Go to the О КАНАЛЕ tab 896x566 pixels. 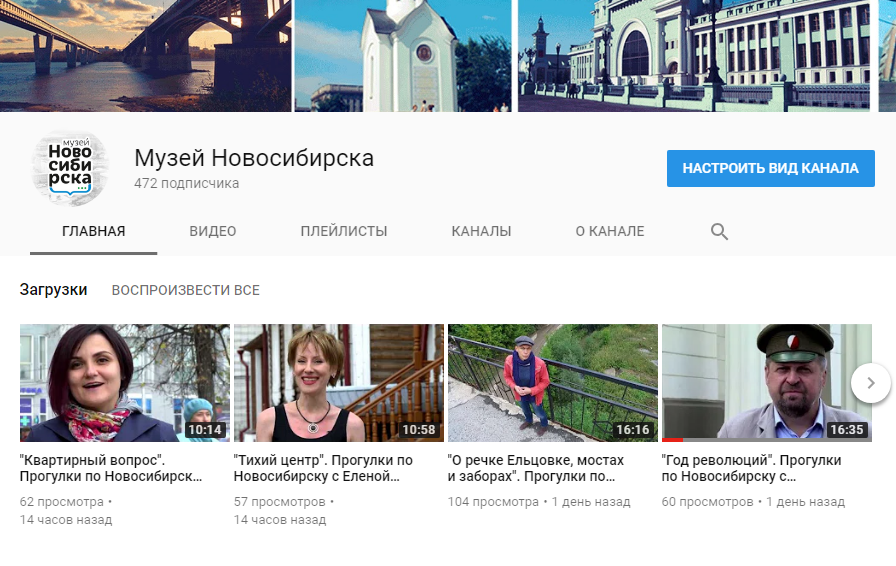coord(609,231)
